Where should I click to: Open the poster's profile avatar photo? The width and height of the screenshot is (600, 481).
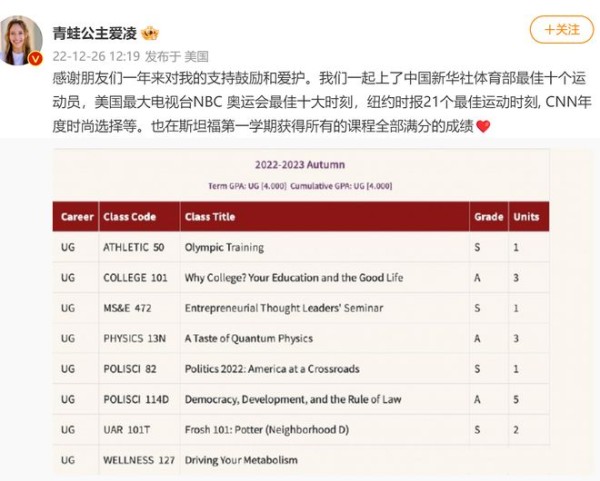[x=21, y=41]
